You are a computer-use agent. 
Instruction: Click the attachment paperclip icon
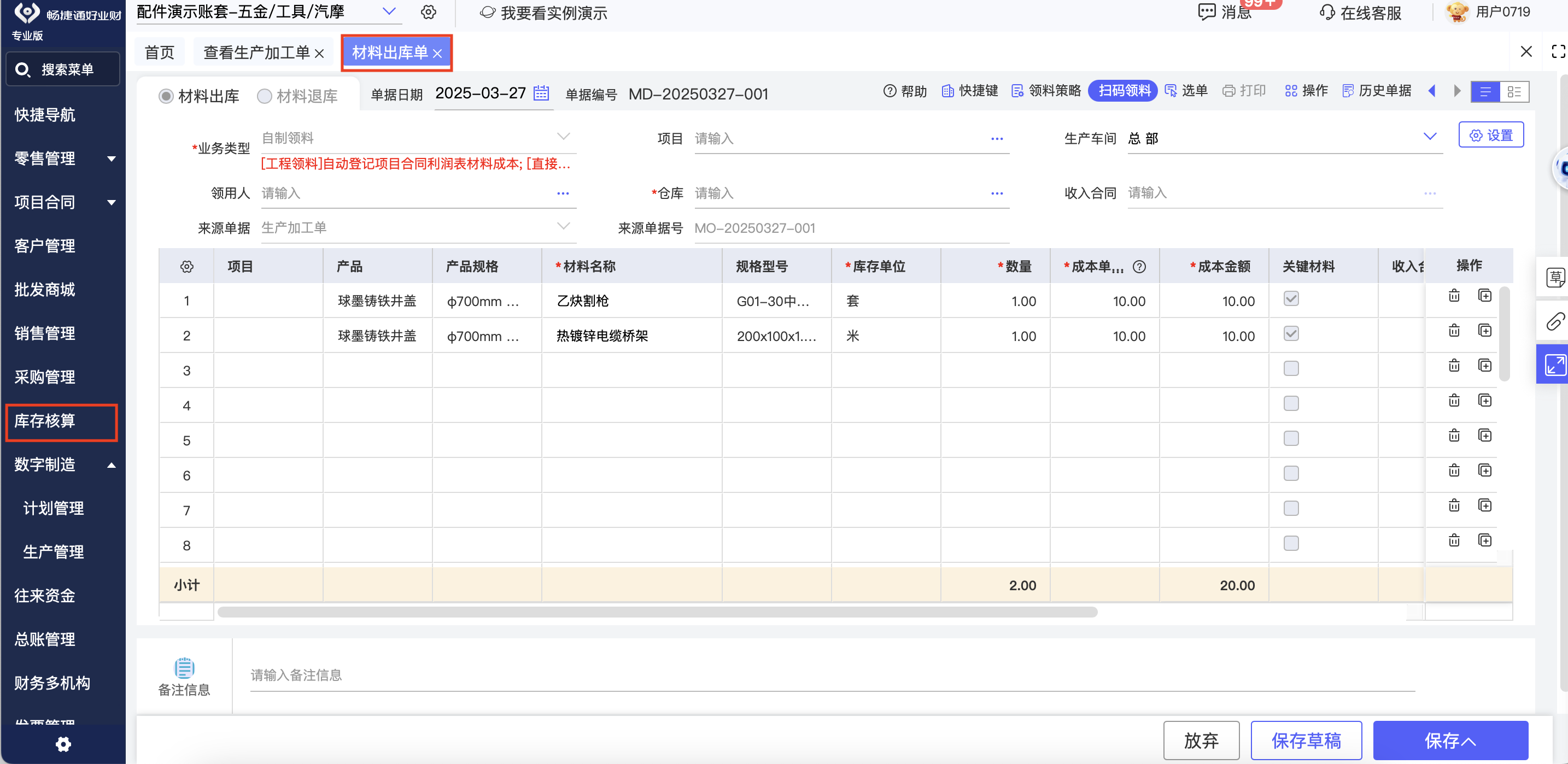click(1555, 321)
